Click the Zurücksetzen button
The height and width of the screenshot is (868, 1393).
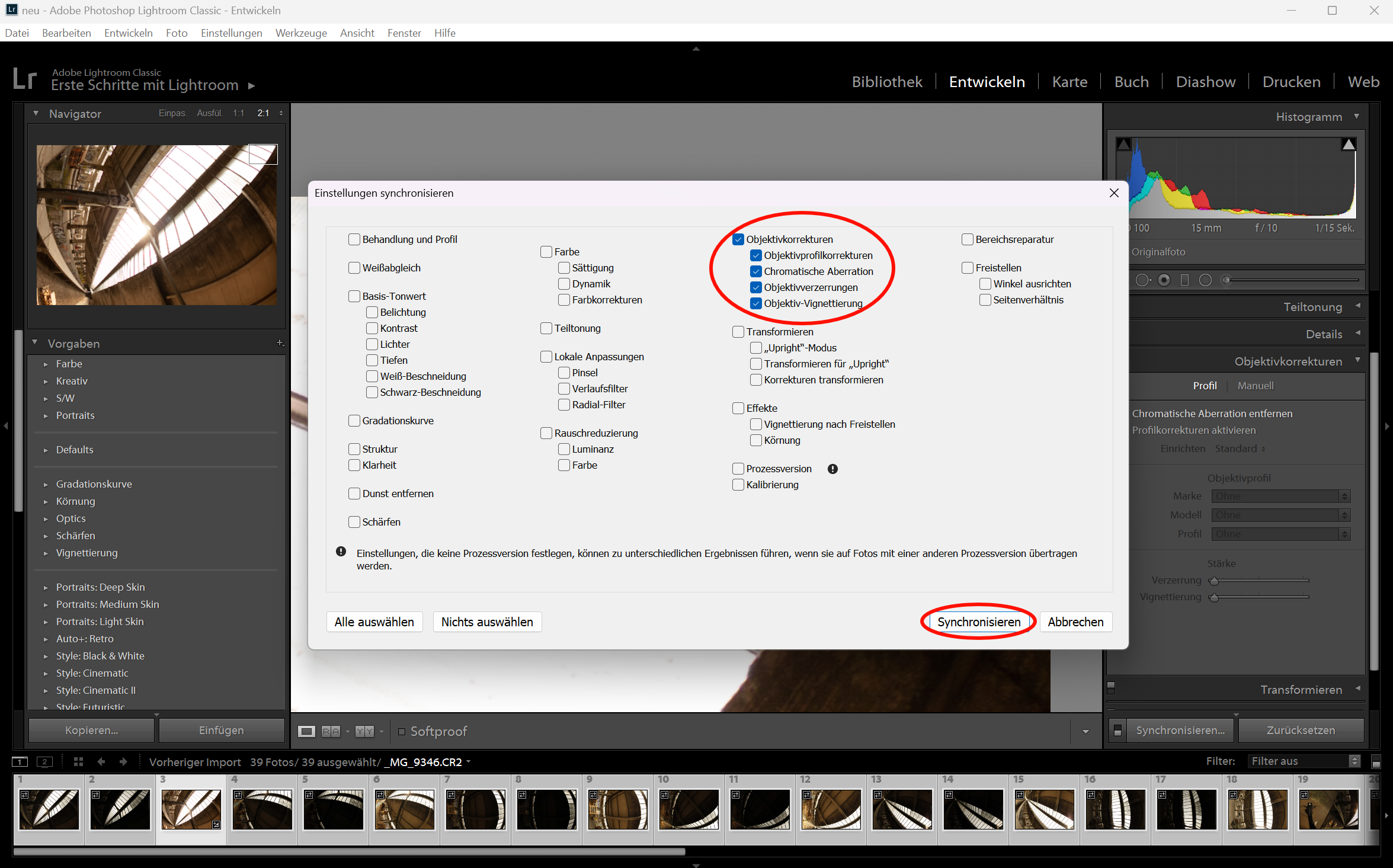1301,731
